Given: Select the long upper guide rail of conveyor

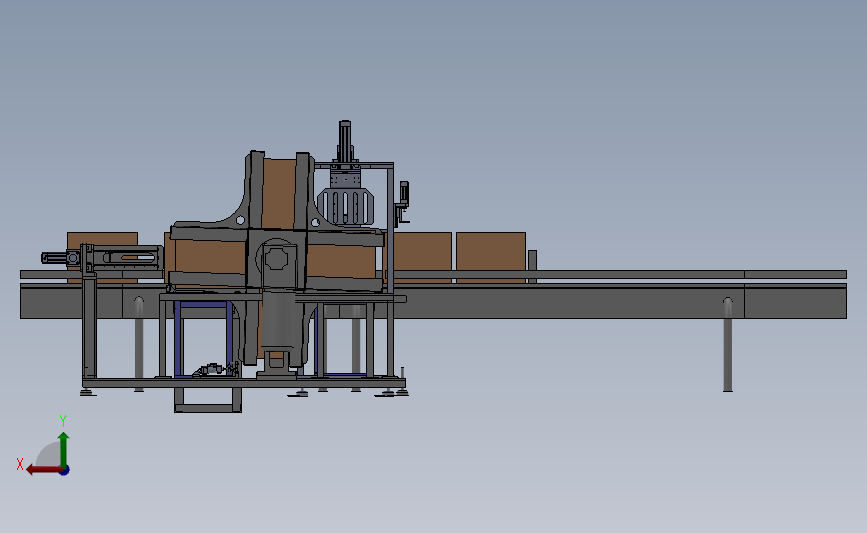Looking at the screenshot, I should 433,274.
